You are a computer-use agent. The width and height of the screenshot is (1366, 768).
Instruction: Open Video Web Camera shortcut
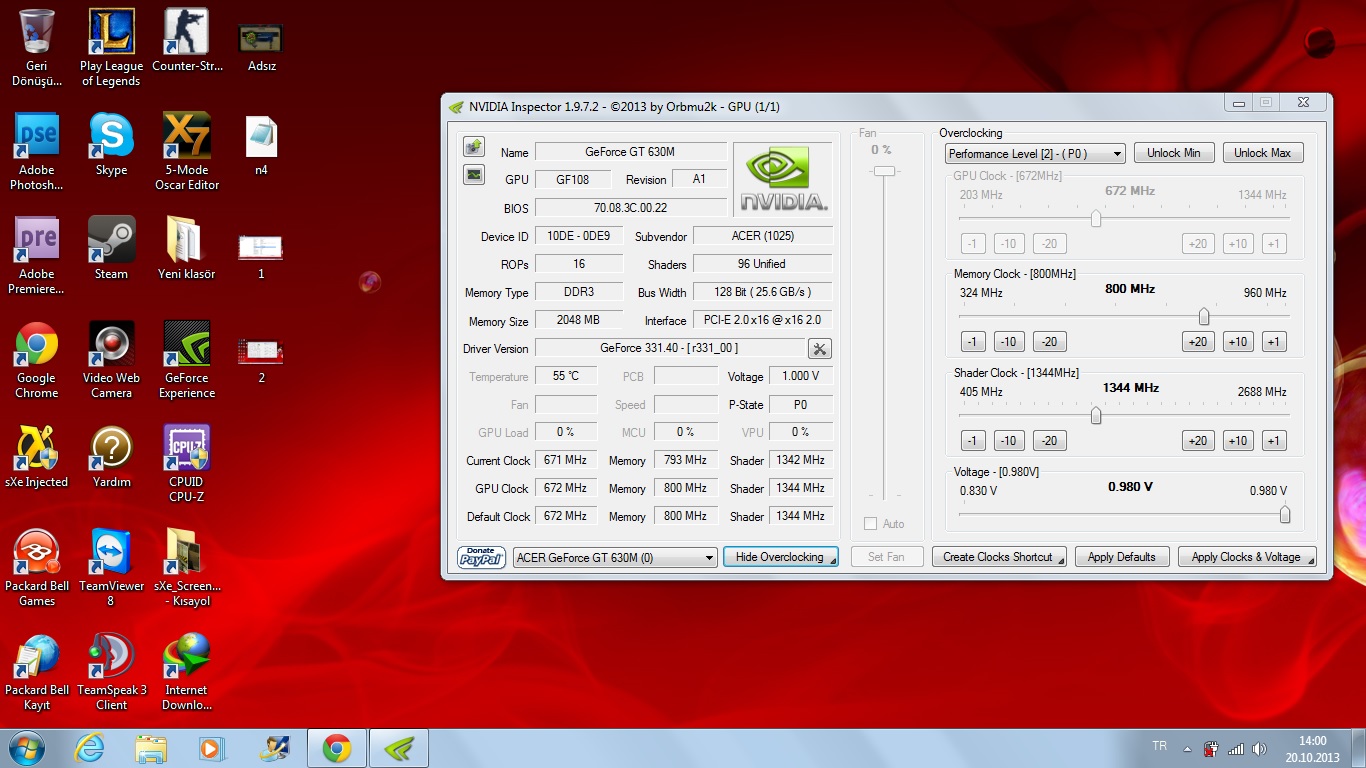tap(111, 359)
